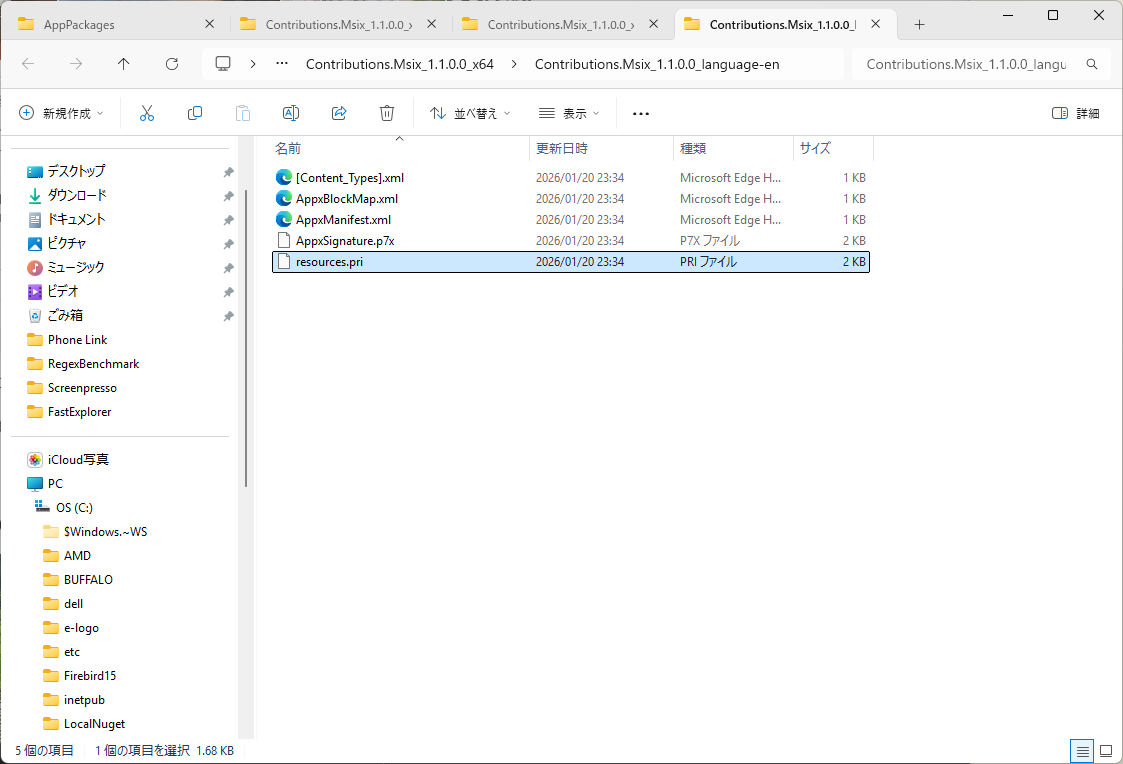Screen dimensions: 1123x764
Task: Switch to details list view icon
Action: [x=1082, y=751]
